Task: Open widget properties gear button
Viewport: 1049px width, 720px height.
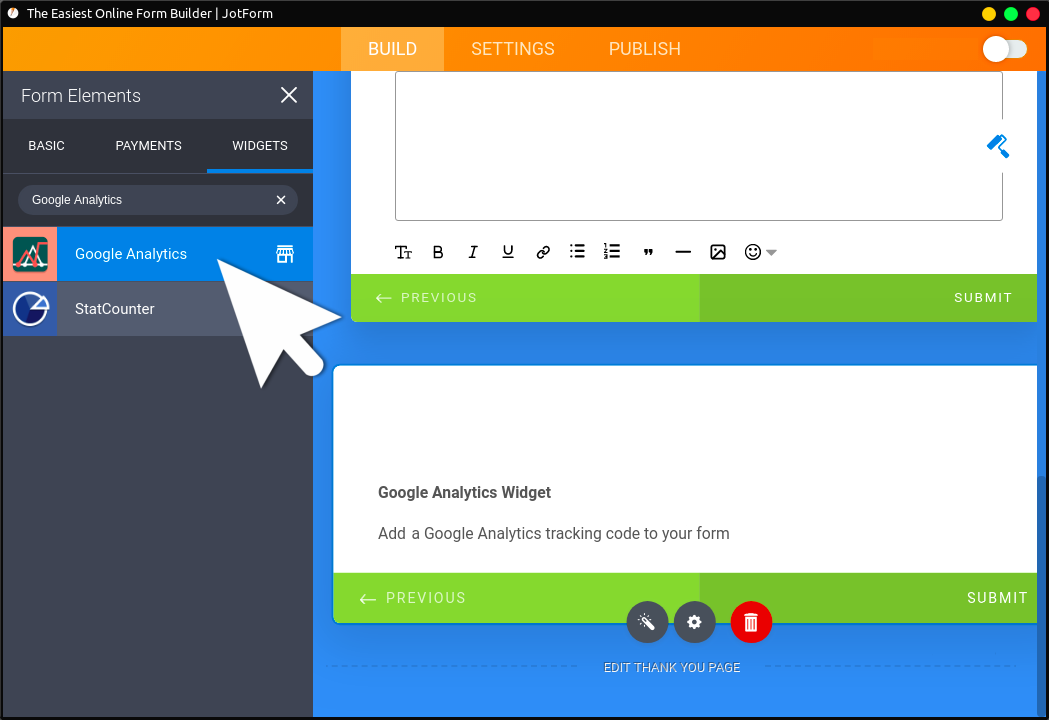Action: [x=694, y=622]
